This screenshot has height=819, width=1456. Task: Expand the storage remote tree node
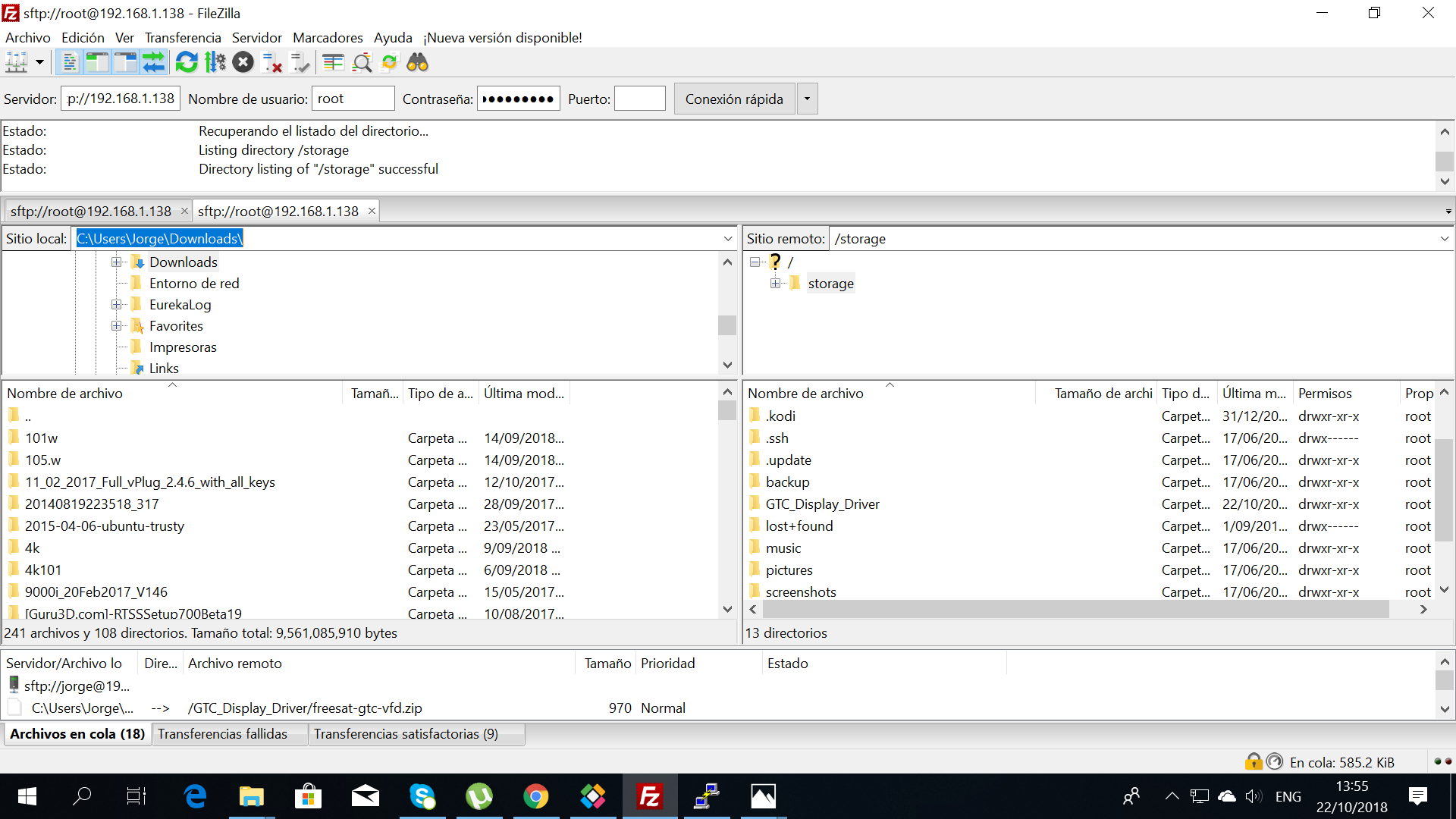coord(775,283)
